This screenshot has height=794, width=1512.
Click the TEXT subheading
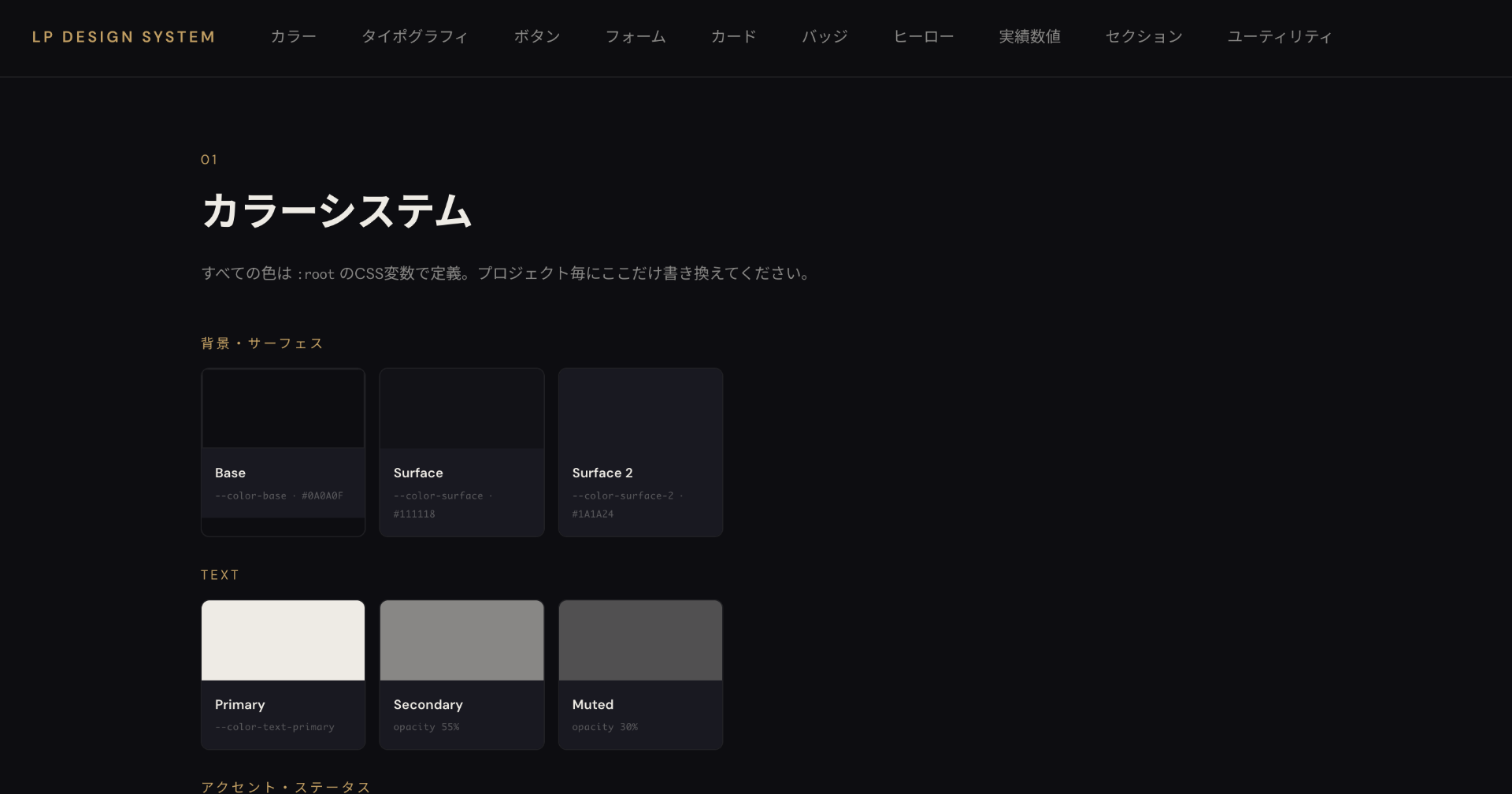tap(220, 575)
